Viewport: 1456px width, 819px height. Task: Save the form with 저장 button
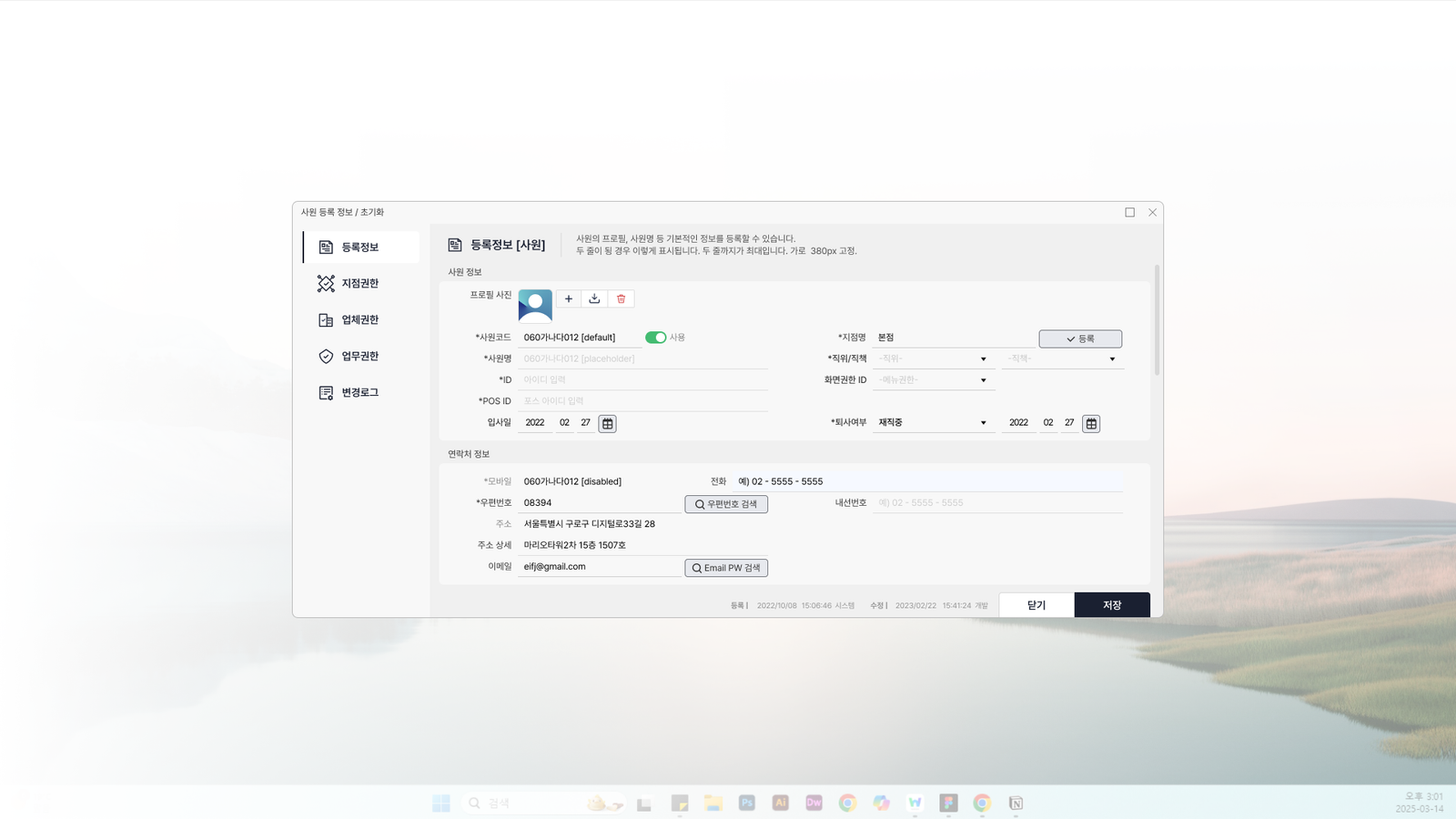click(1112, 605)
